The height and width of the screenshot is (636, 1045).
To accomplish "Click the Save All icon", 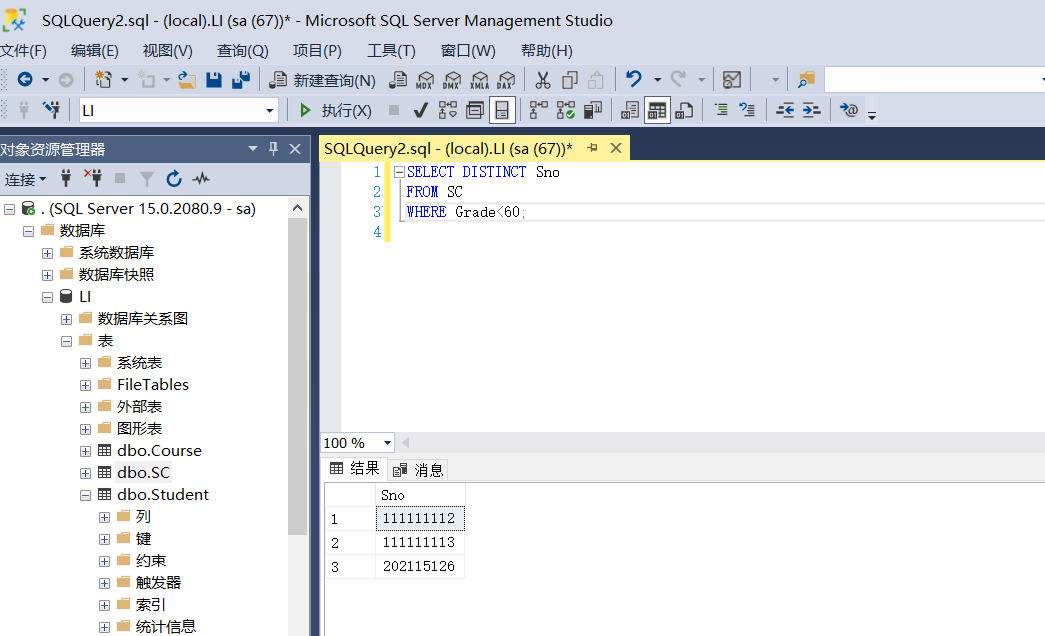I will 241,80.
